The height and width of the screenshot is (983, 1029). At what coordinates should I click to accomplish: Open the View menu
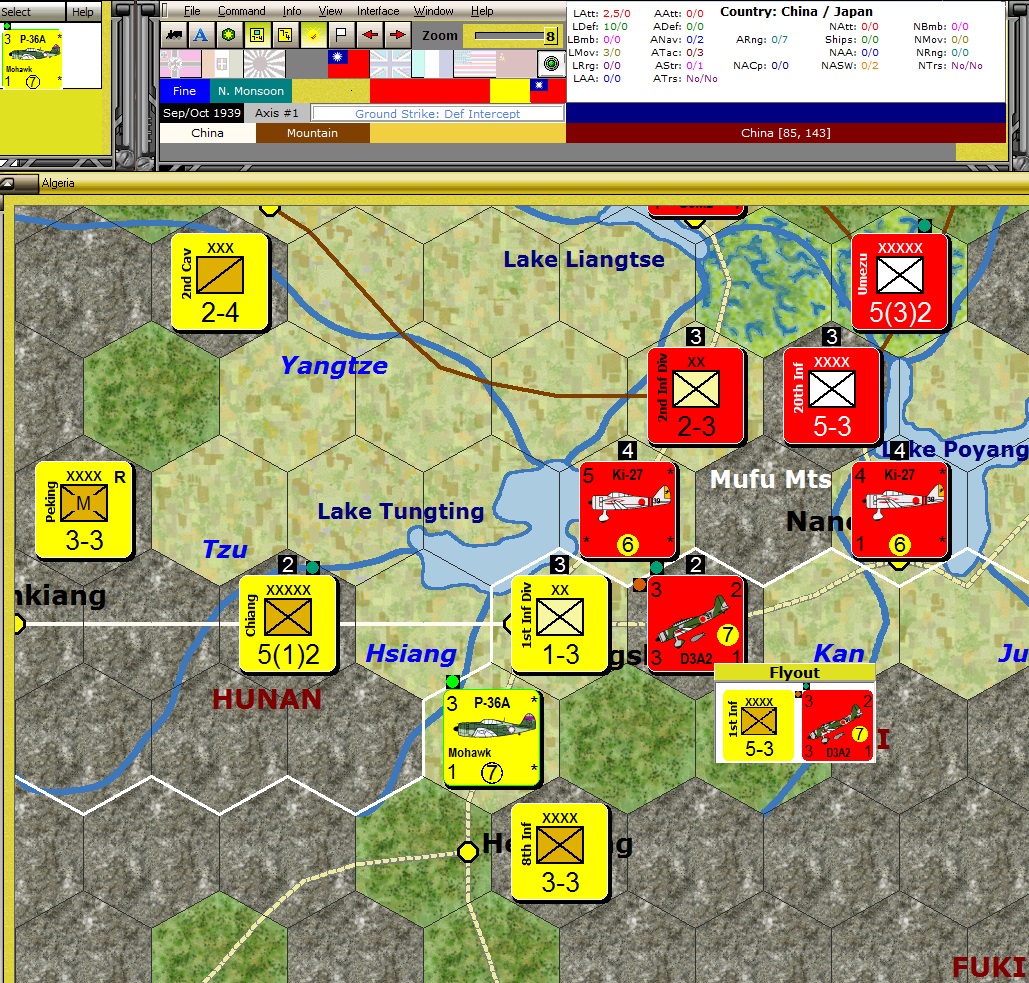330,11
